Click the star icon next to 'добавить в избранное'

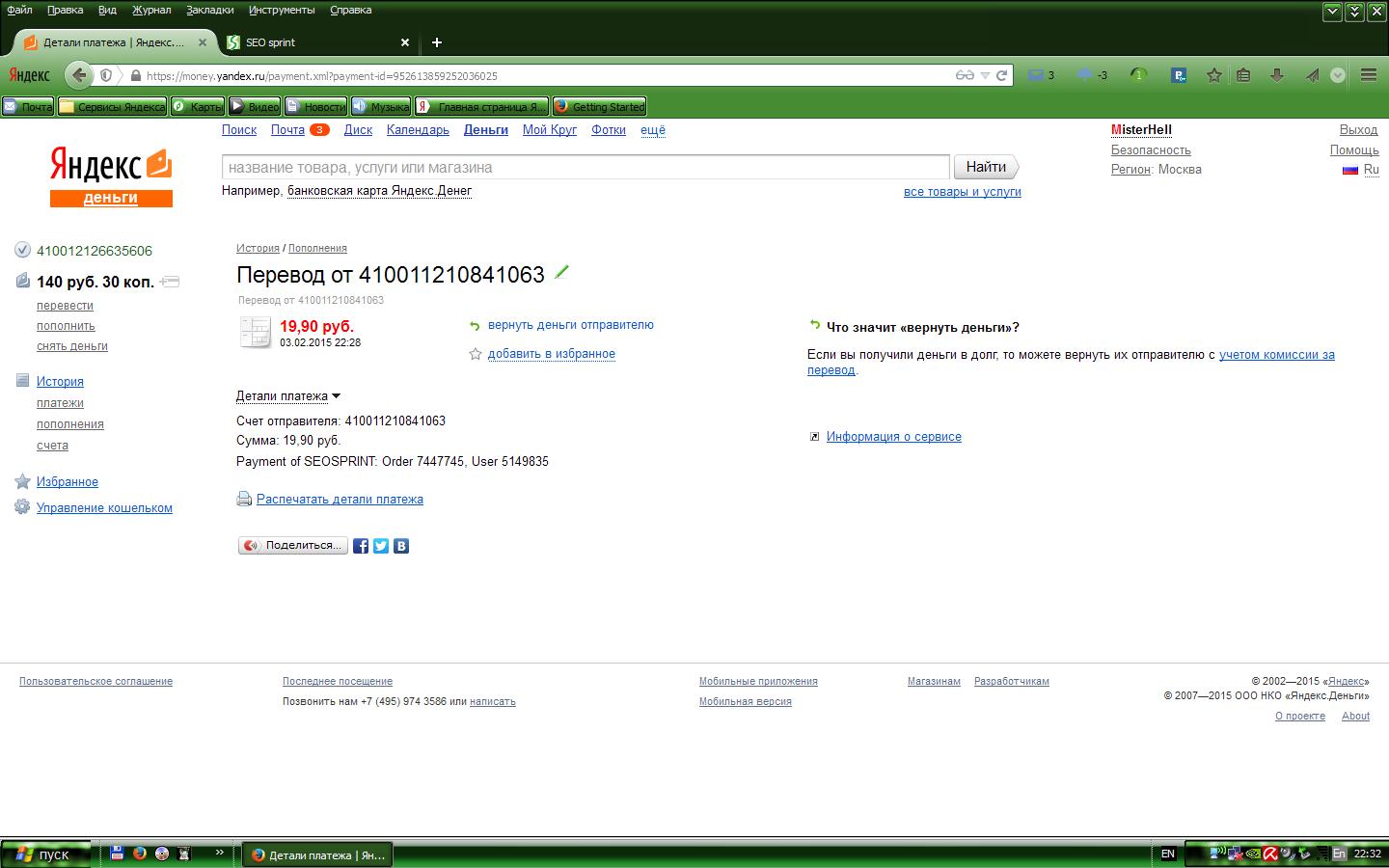tap(475, 354)
